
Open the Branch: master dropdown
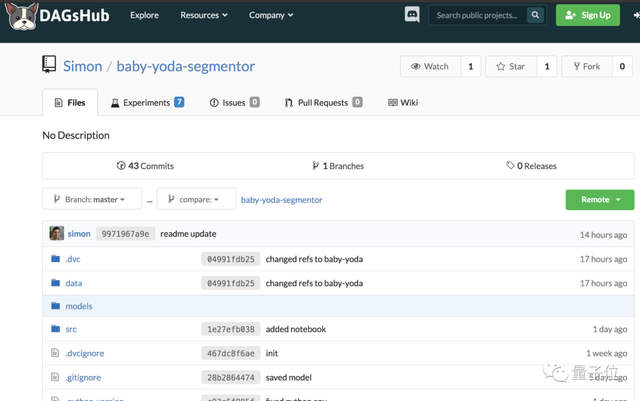[95, 199]
